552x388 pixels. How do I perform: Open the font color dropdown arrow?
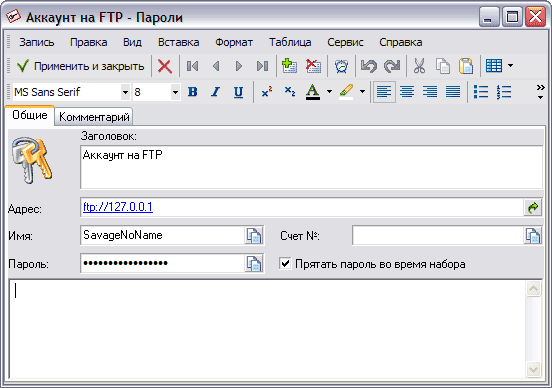[x=329, y=92]
